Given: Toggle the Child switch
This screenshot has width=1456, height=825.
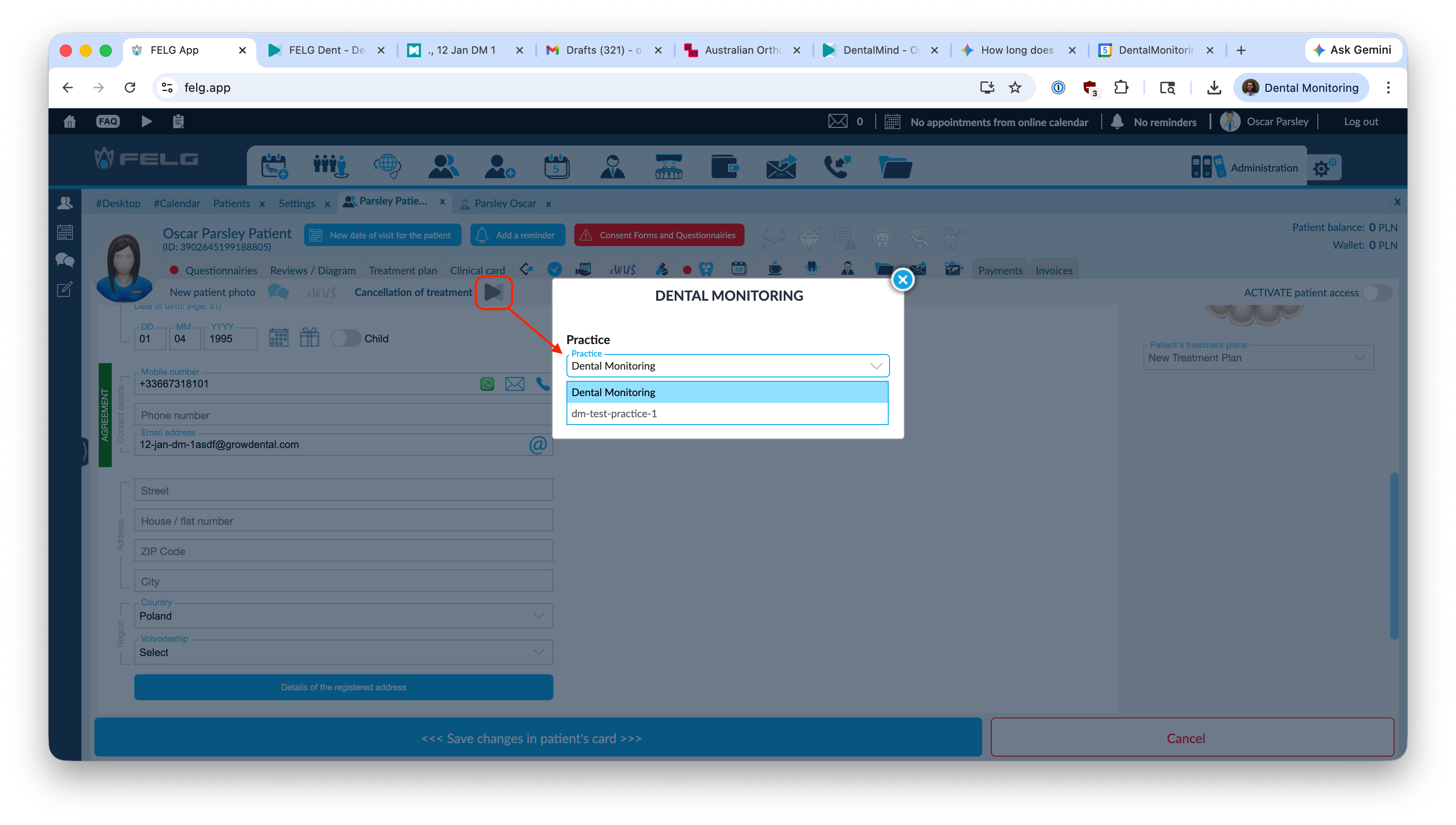Looking at the screenshot, I should [346, 338].
